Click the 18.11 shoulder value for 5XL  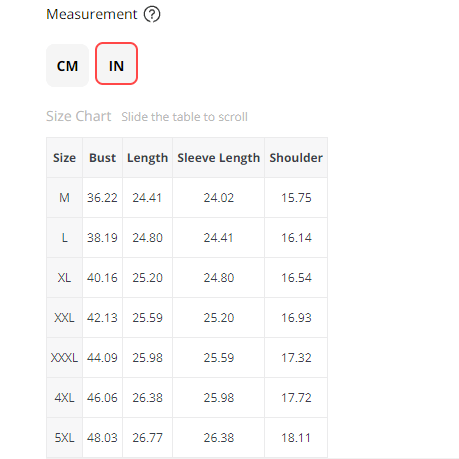coord(296,438)
